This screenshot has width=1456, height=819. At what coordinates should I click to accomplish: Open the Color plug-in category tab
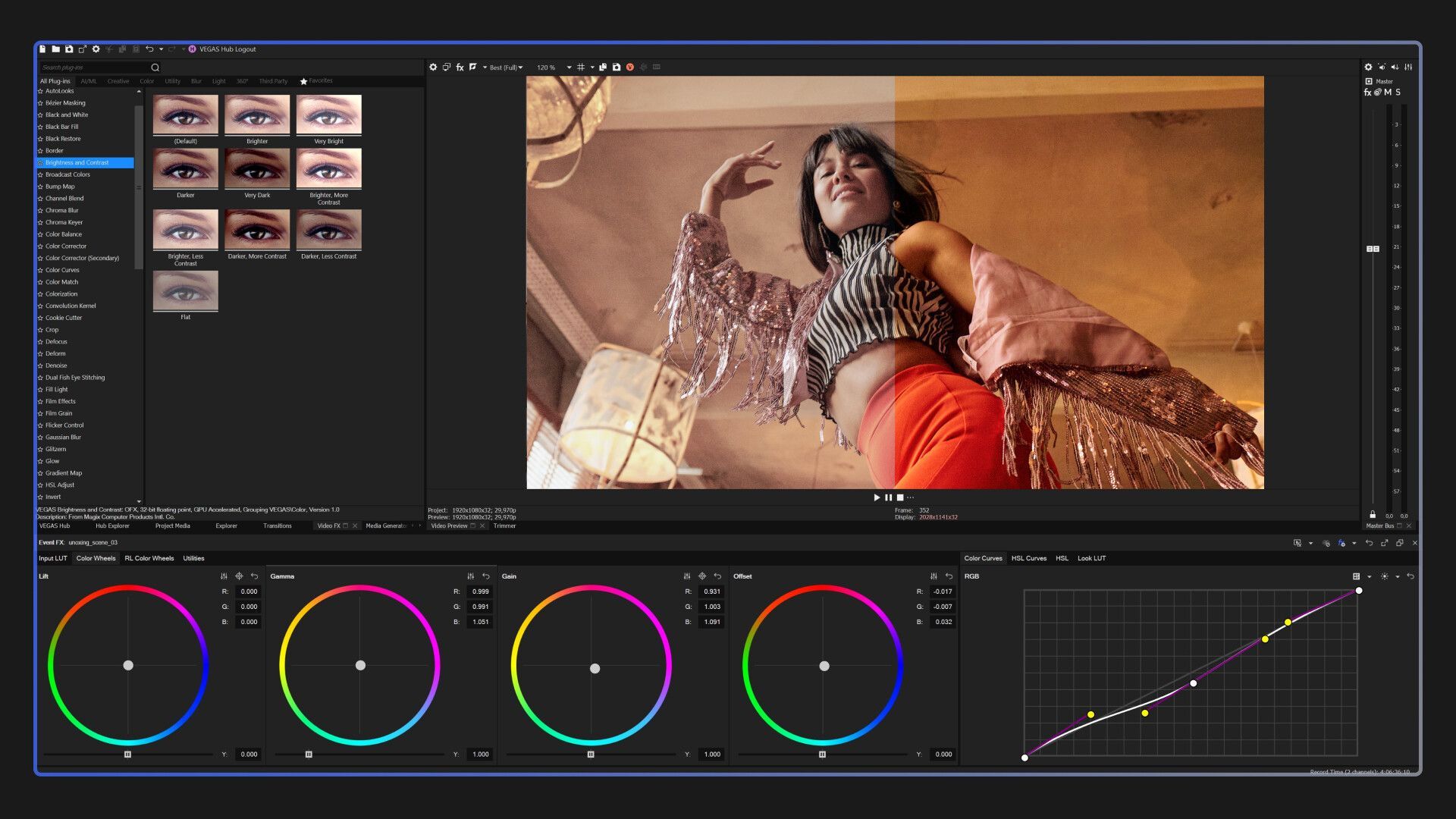tap(146, 81)
